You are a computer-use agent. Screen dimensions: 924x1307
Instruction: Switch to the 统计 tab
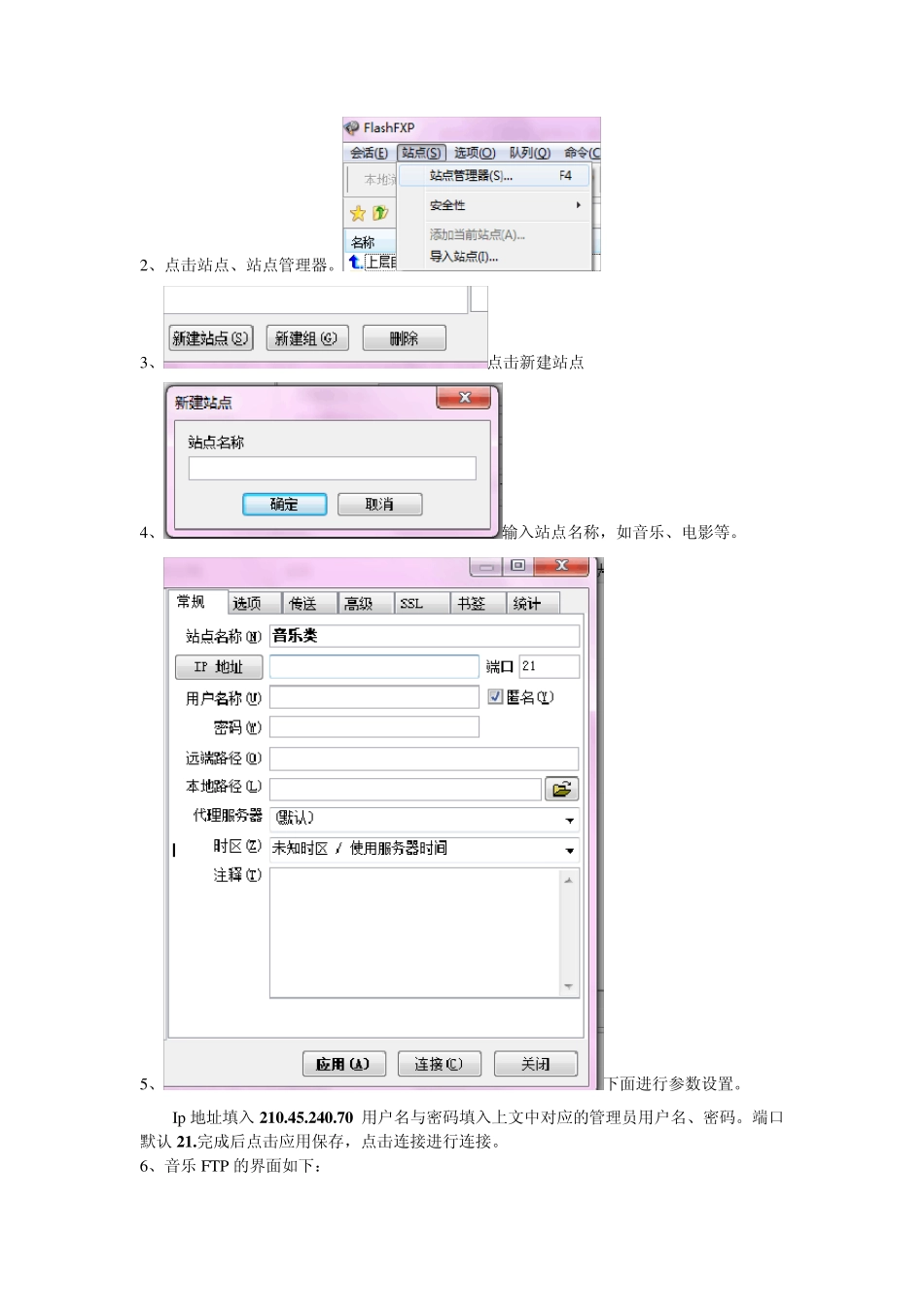[x=534, y=603]
